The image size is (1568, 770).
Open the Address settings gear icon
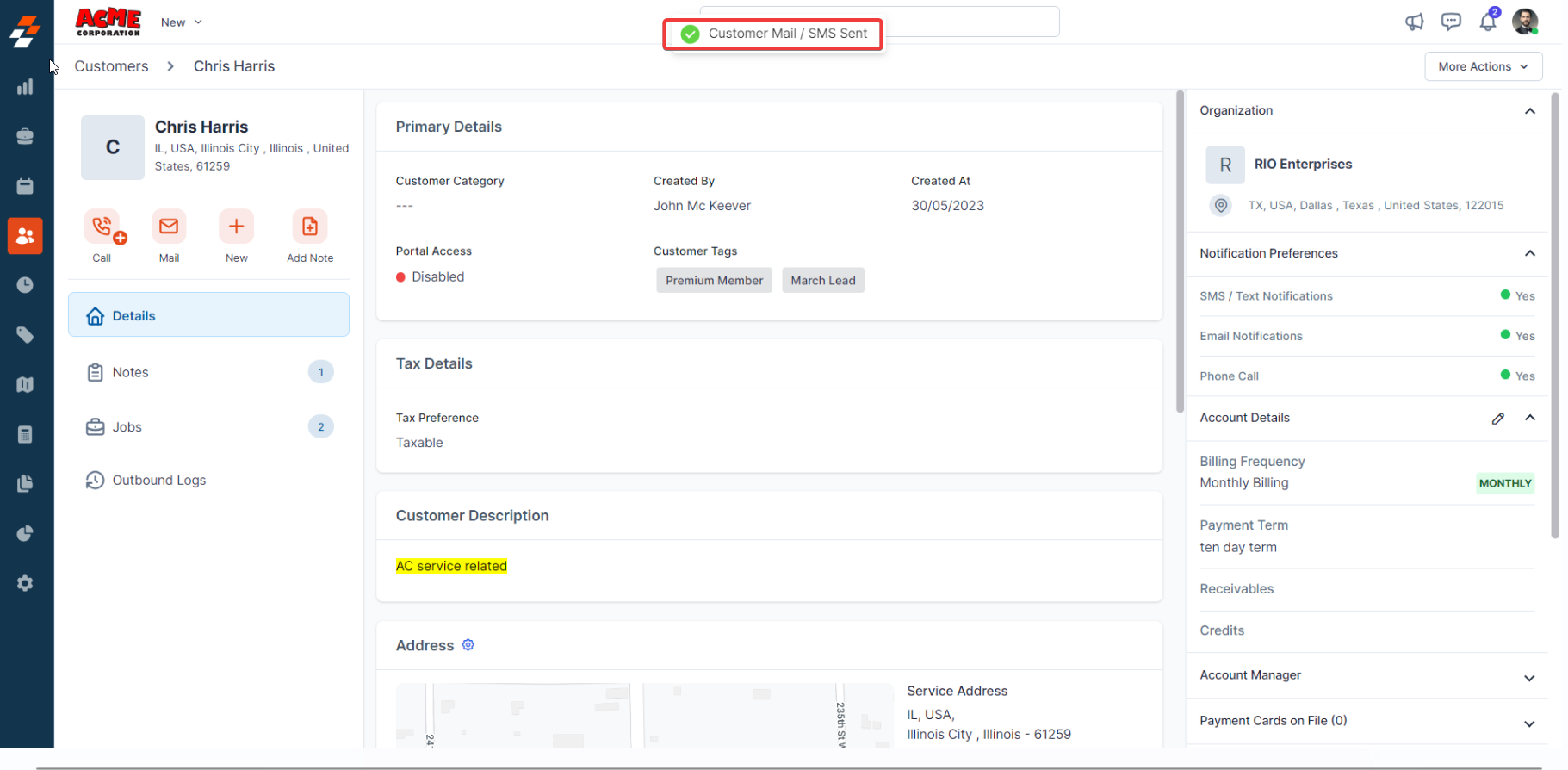coord(468,645)
